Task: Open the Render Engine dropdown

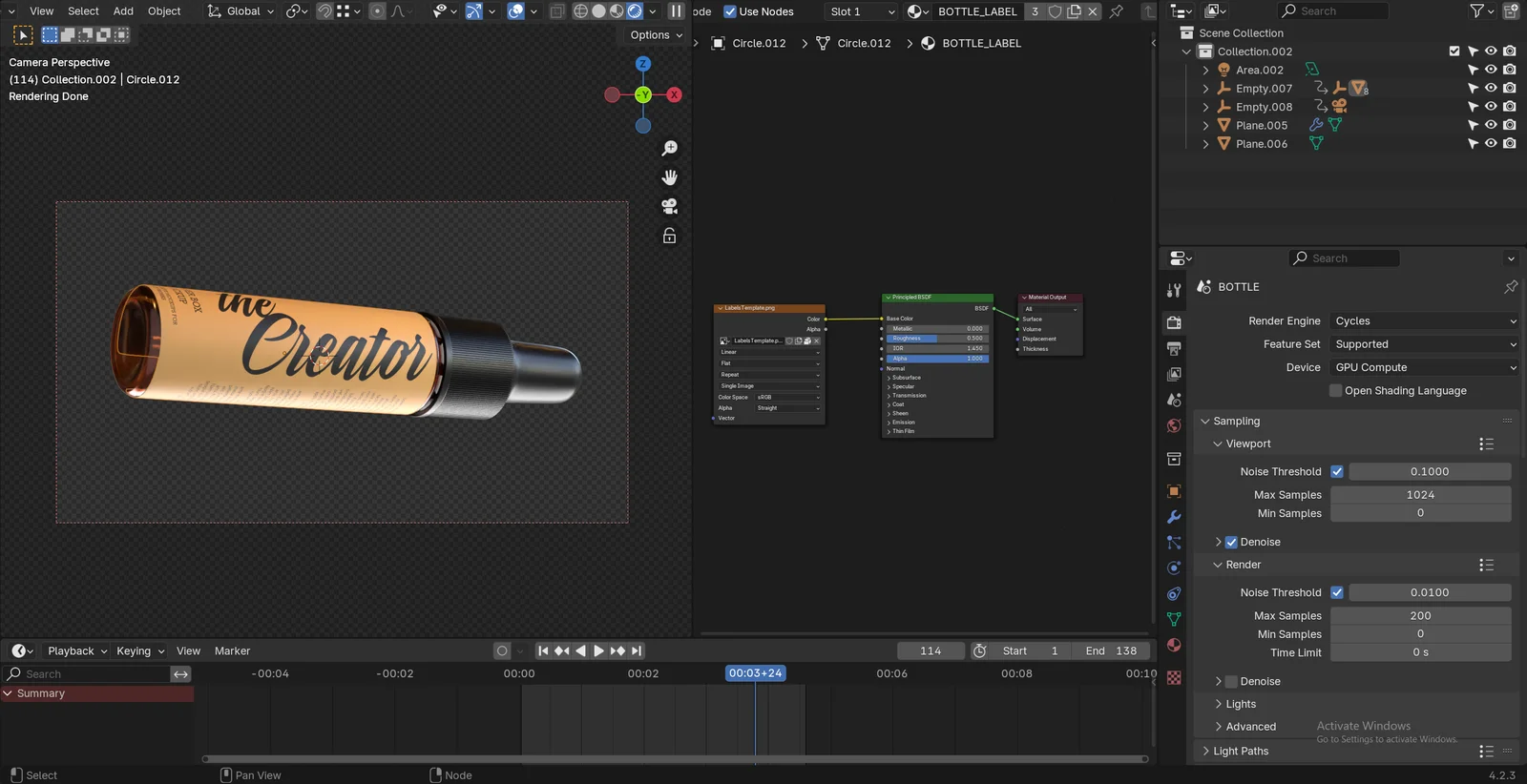Action: click(x=1424, y=321)
